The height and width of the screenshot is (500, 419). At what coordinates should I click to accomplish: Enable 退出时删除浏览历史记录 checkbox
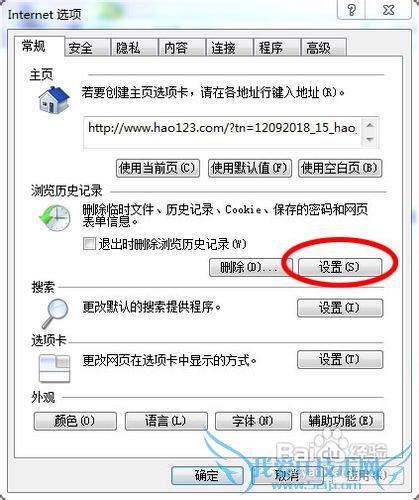[89, 243]
